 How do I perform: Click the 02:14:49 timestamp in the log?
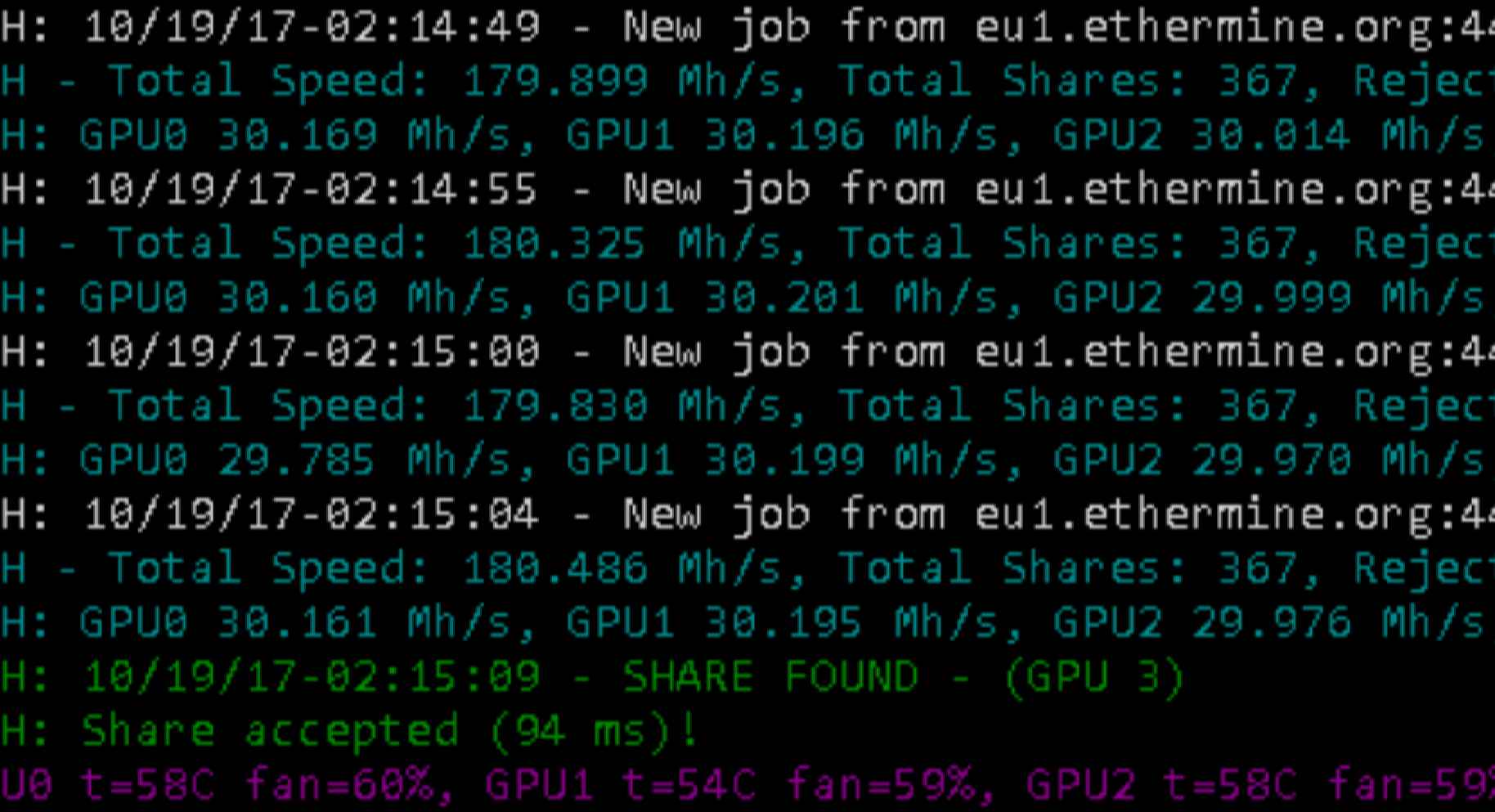coord(312,28)
